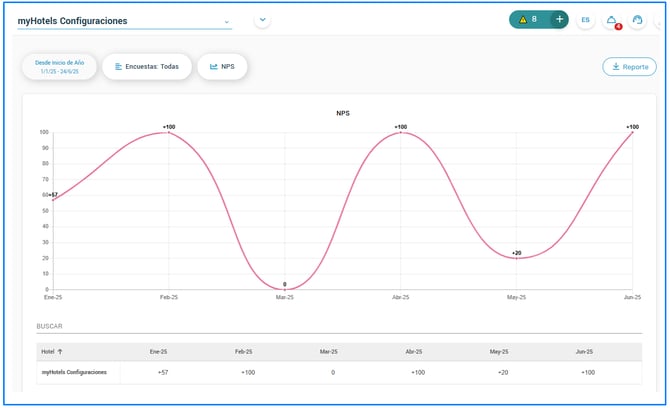Click the NPS metric chart icon

click(214, 67)
